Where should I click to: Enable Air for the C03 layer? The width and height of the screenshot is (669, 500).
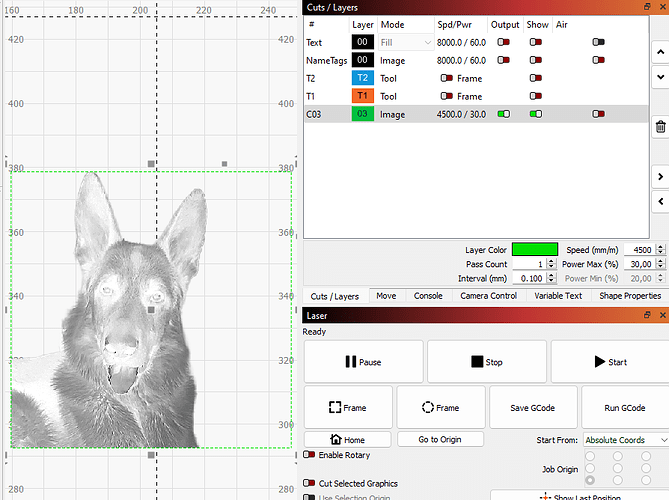click(598, 114)
